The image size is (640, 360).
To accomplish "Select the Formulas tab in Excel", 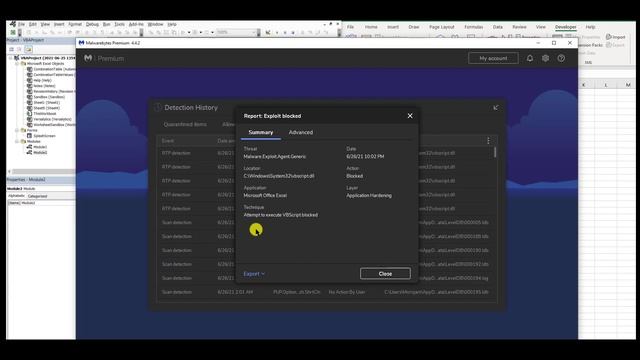I will [473, 27].
